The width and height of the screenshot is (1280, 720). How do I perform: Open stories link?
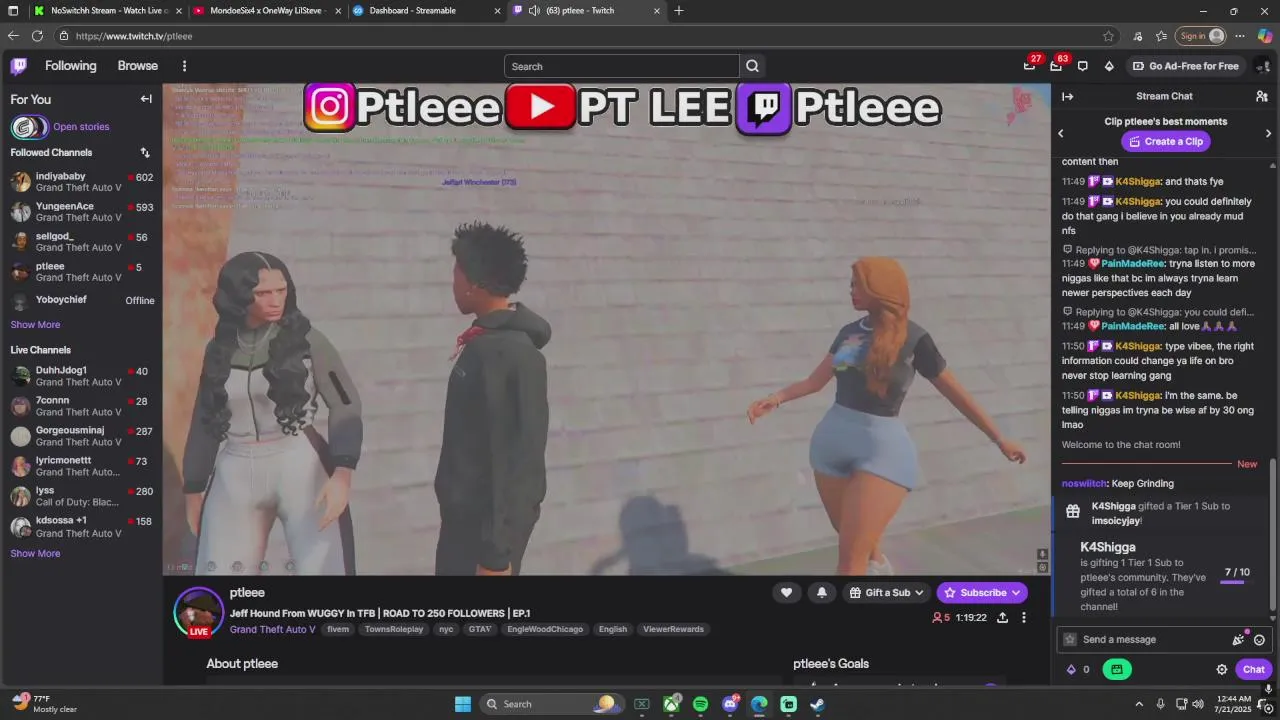pos(81,127)
